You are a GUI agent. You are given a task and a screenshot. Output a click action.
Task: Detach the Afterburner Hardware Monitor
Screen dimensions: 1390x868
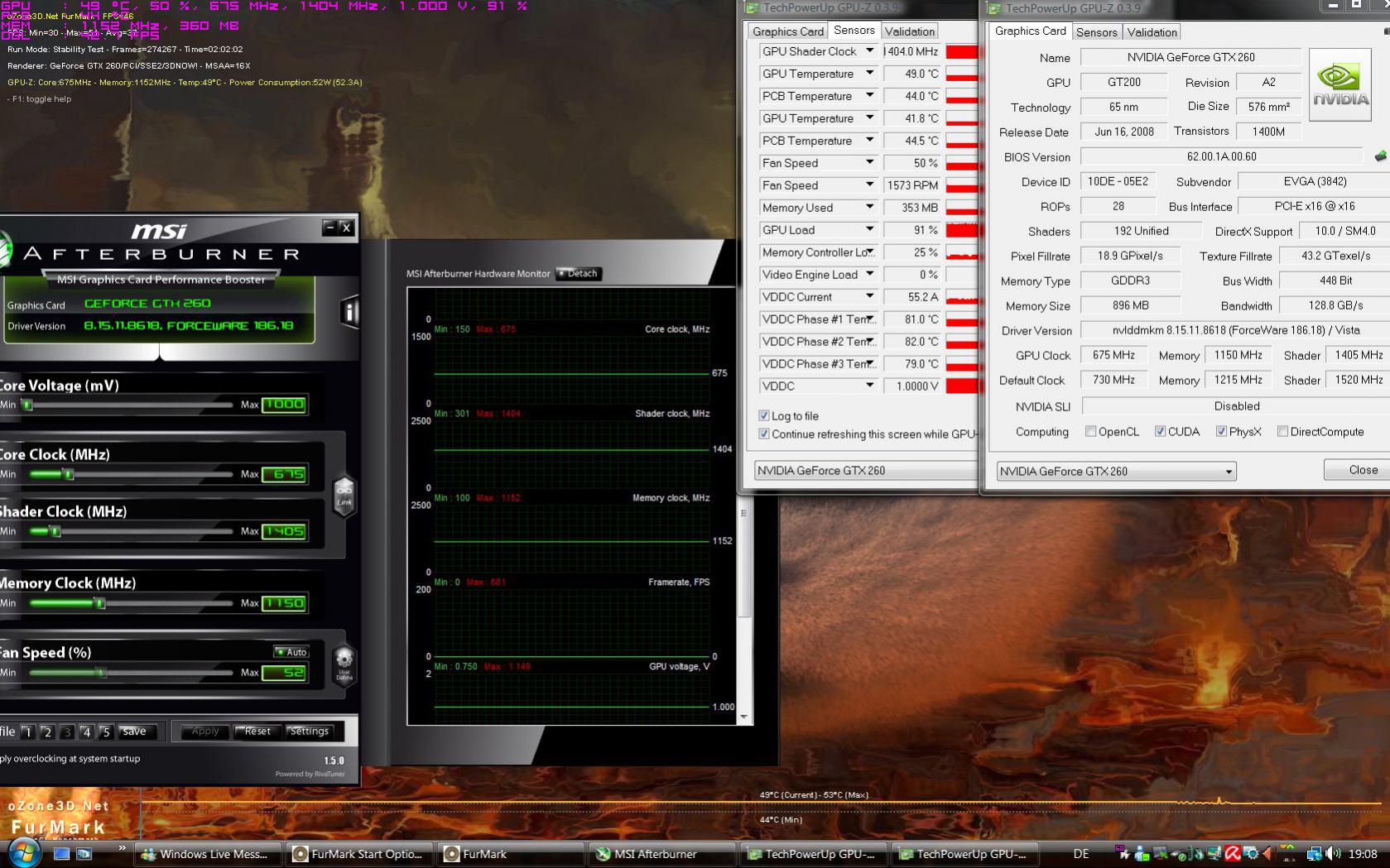pyautogui.click(x=578, y=273)
